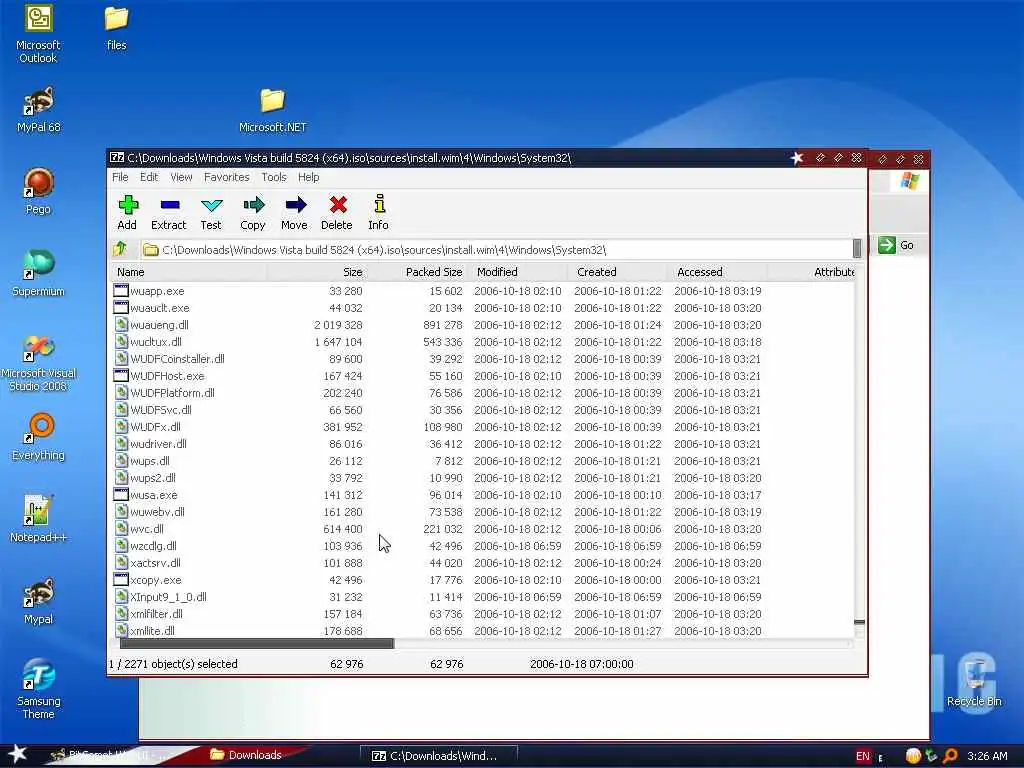Select file XInput9_1_0.dll
The width and height of the screenshot is (1024, 768).
click(168, 597)
